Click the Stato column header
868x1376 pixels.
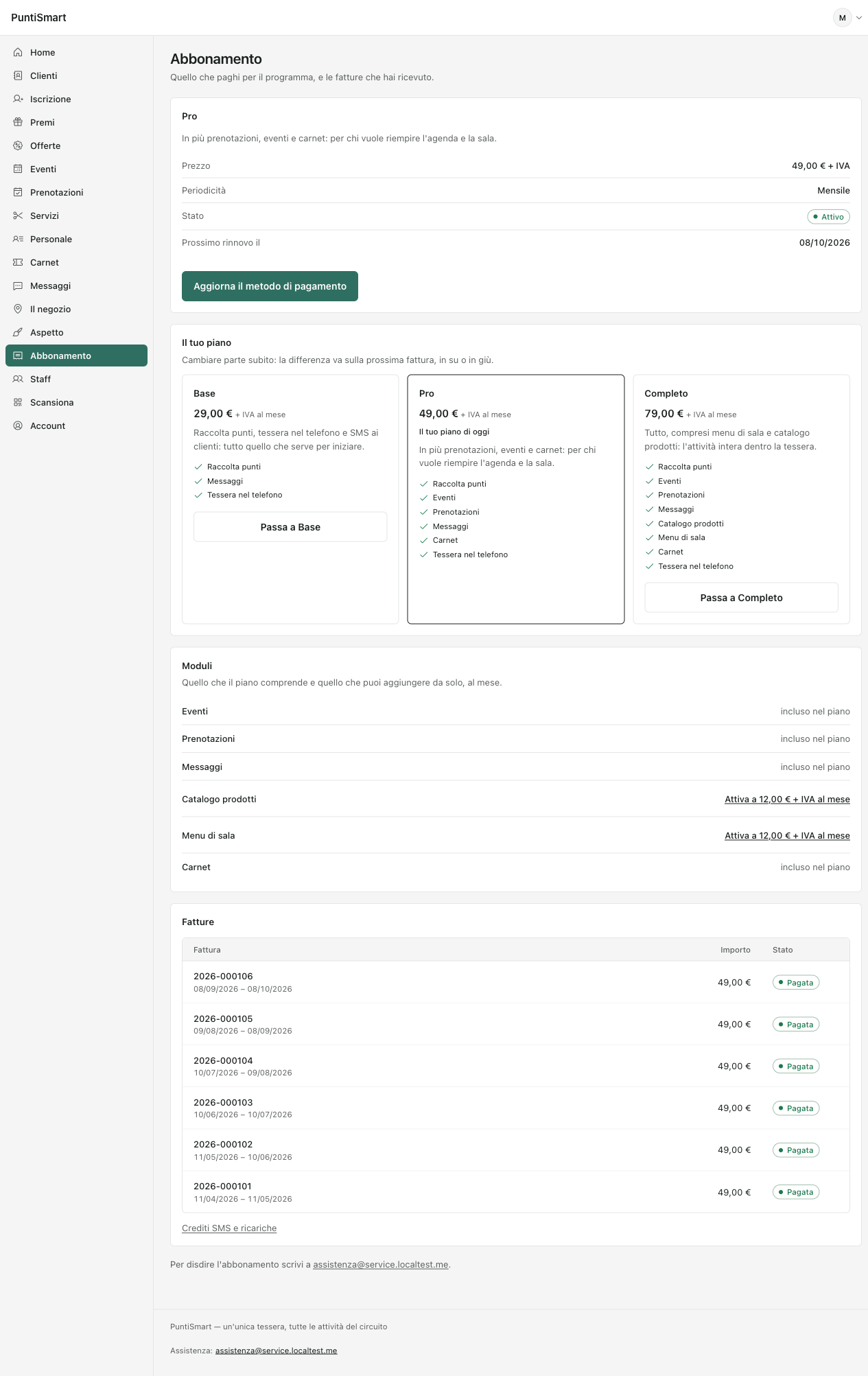(783, 950)
